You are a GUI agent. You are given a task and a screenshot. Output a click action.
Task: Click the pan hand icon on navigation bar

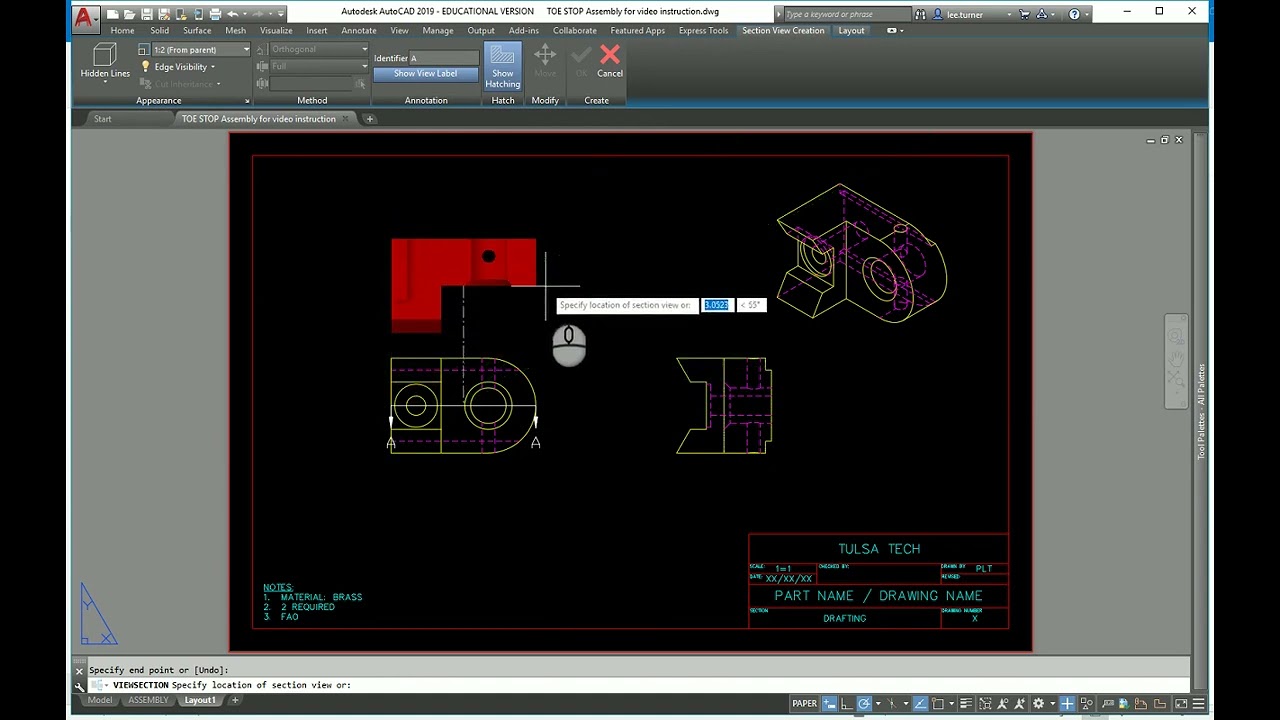(1177, 357)
